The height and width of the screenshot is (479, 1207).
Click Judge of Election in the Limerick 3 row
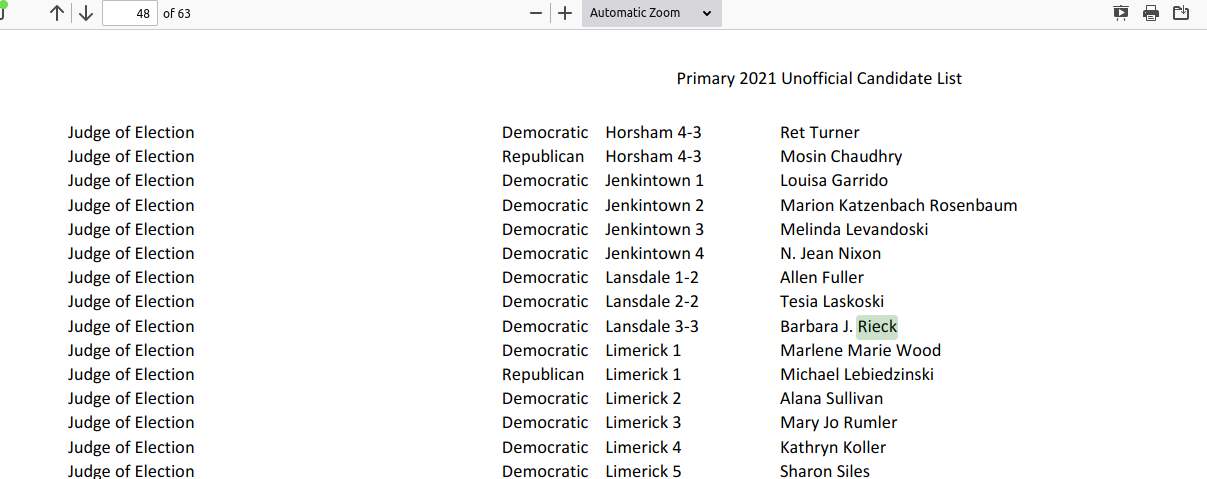click(131, 423)
